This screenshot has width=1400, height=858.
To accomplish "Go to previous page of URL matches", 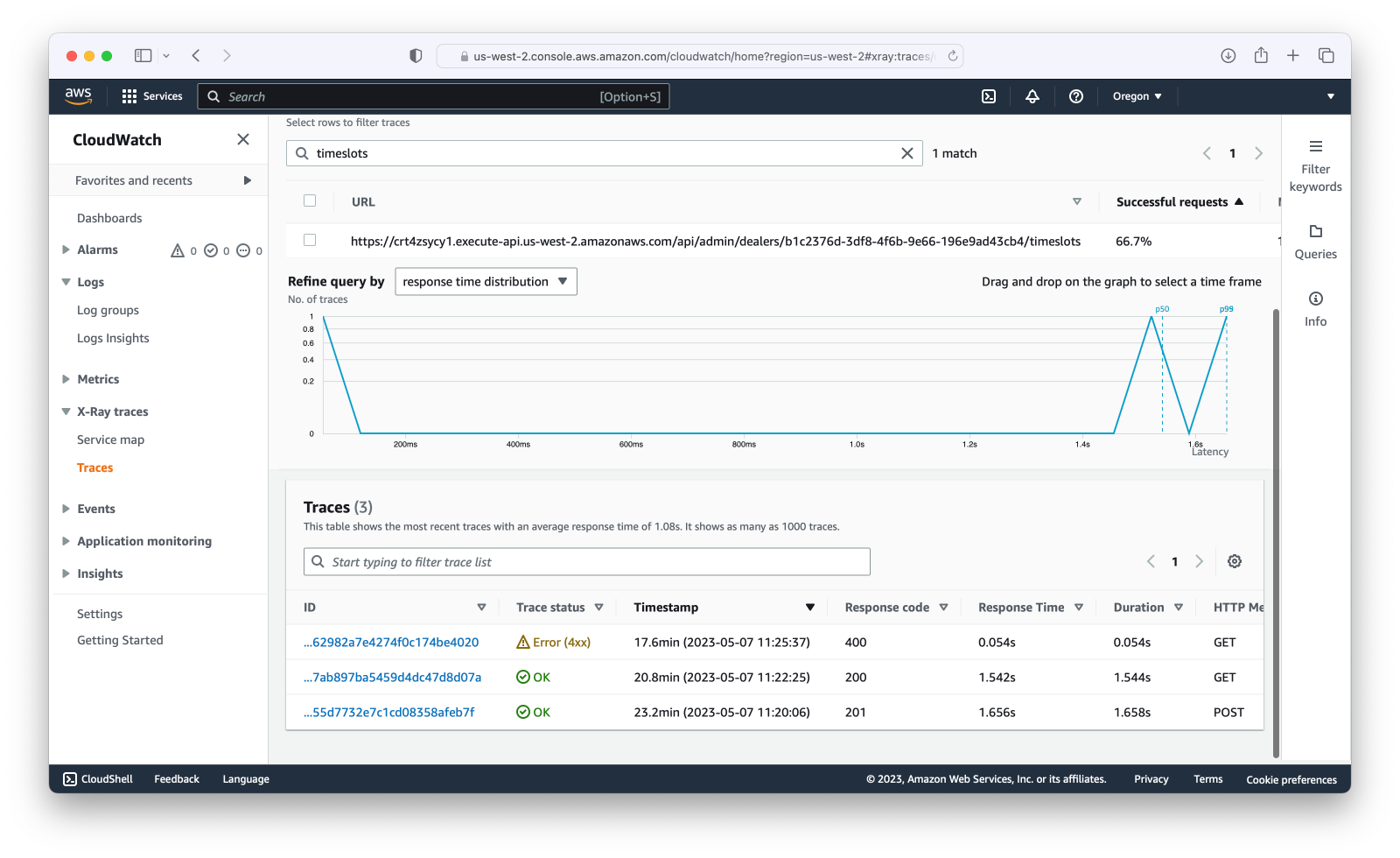I will click(x=1207, y=153).
